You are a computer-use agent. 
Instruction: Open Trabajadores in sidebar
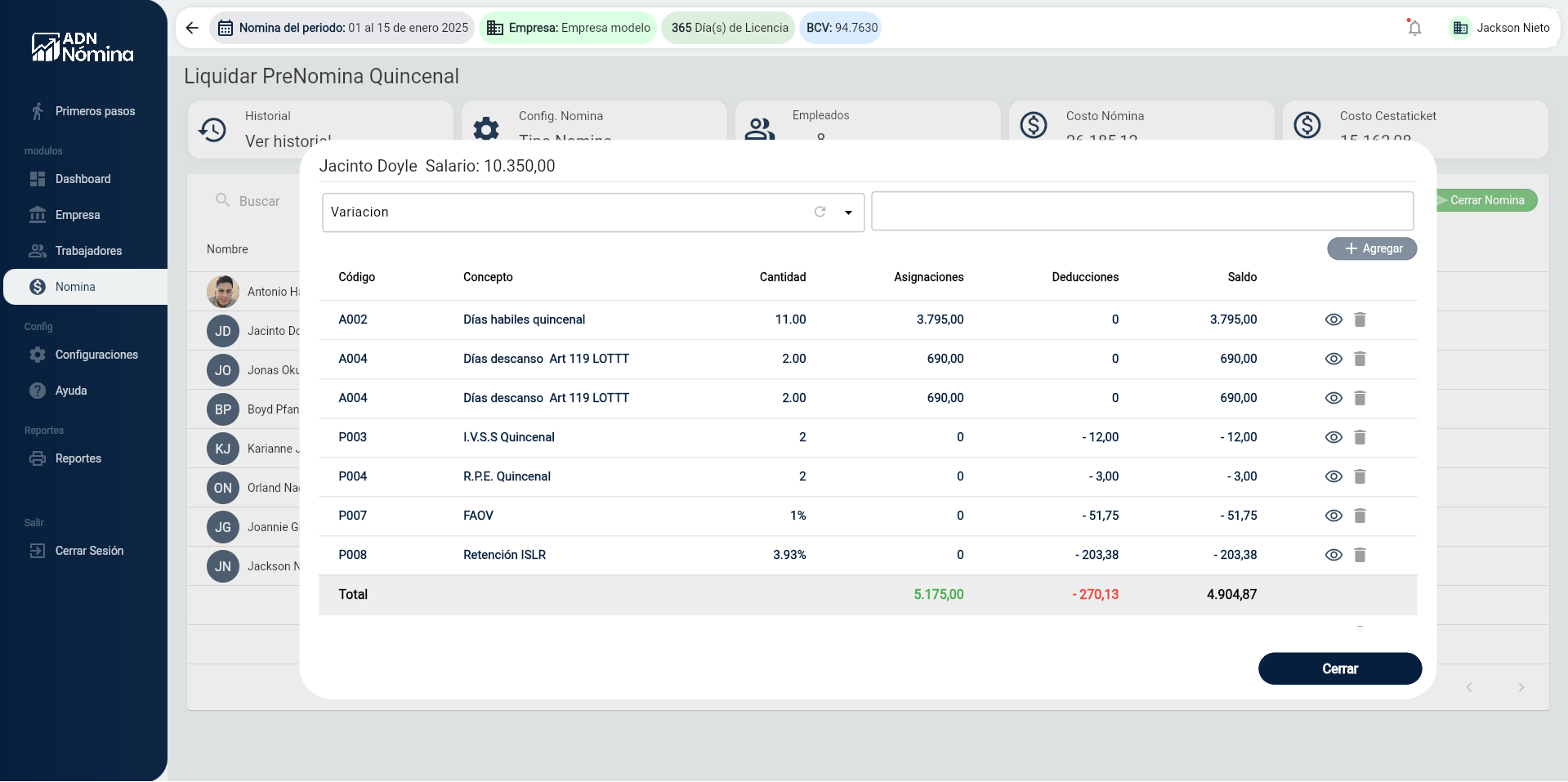(83, 251)
